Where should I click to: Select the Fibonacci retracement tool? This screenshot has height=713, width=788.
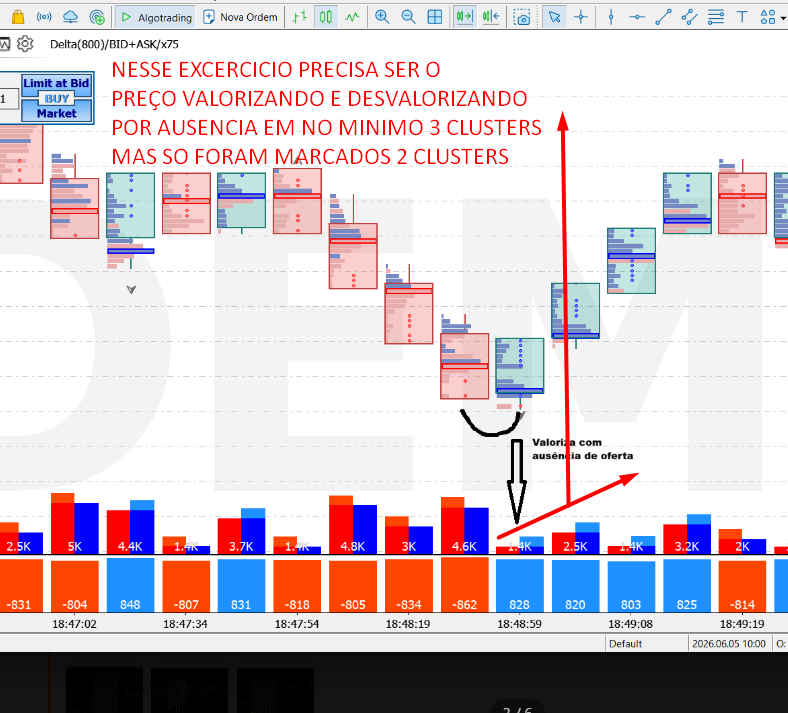[x=716, y=17]
